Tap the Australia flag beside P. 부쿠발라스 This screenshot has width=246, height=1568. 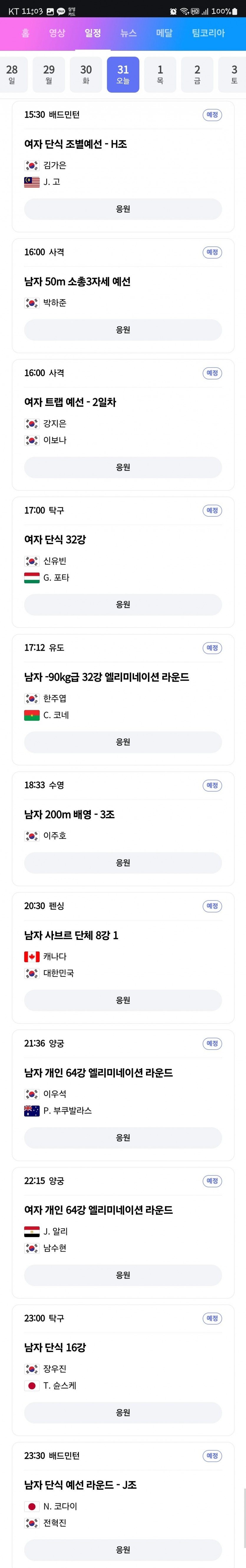[x=32, y=1111]
